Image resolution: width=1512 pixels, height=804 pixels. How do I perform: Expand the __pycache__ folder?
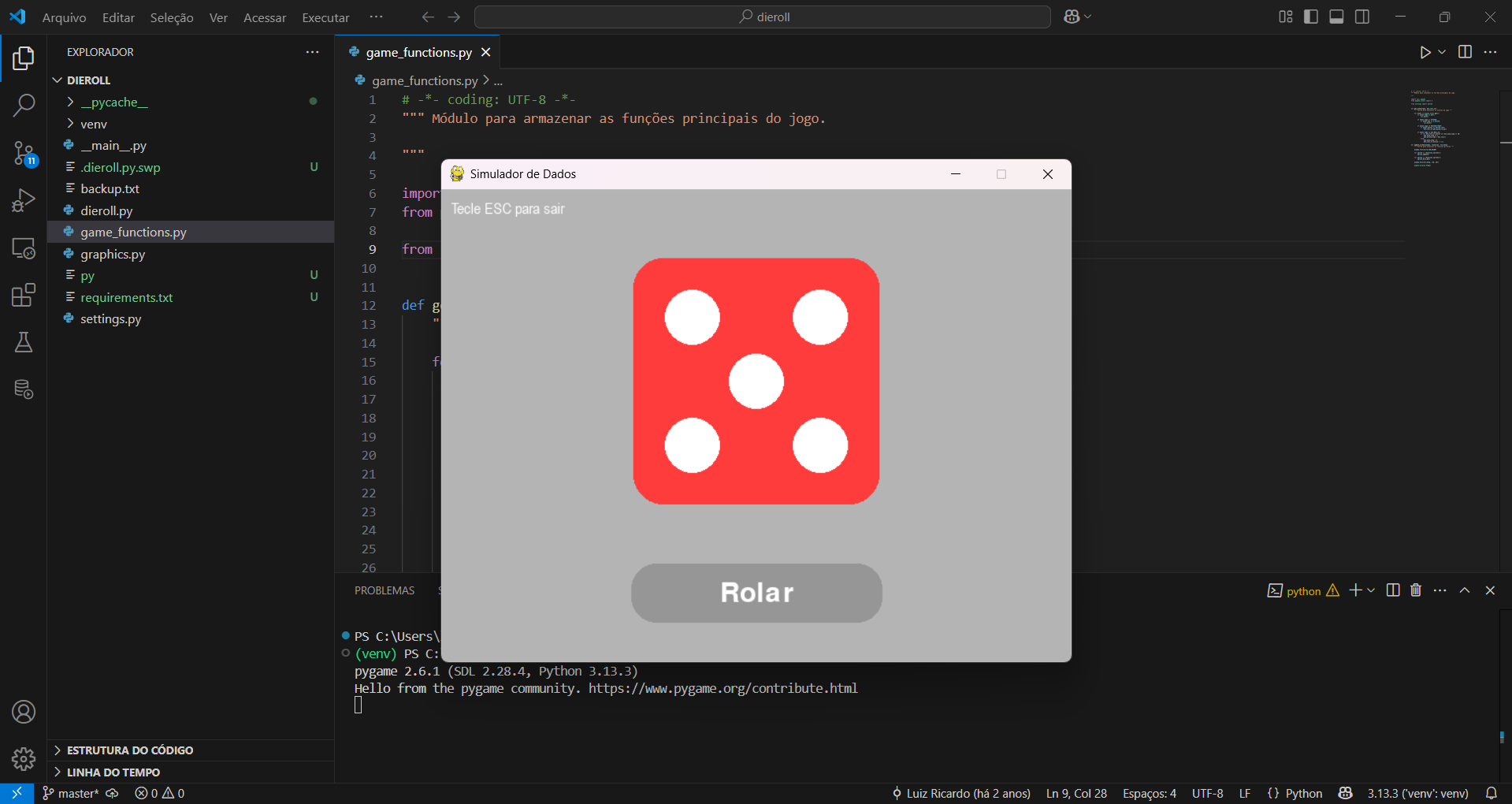(113, 102)
